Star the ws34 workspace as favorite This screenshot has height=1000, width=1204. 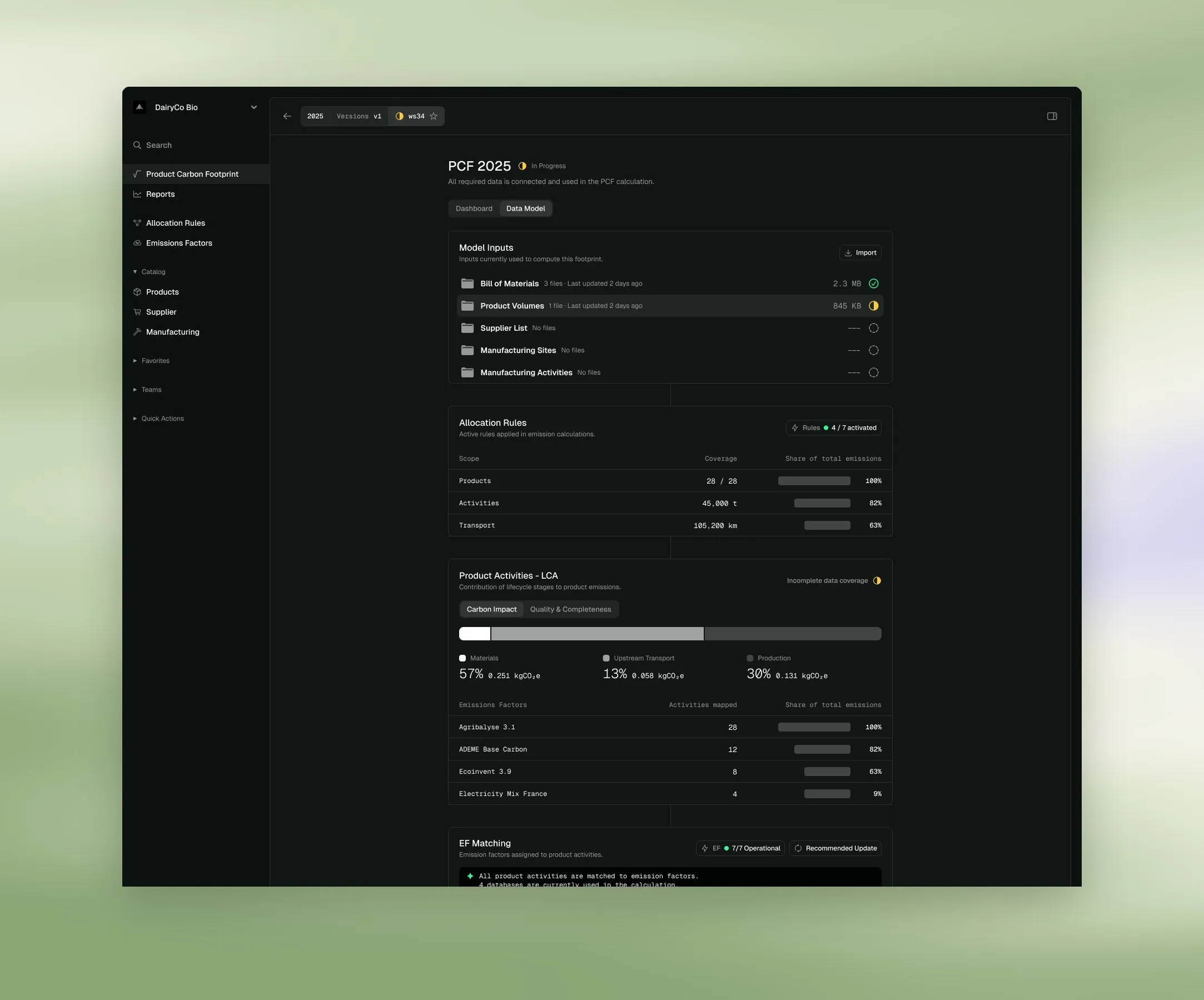click(434, 116)
